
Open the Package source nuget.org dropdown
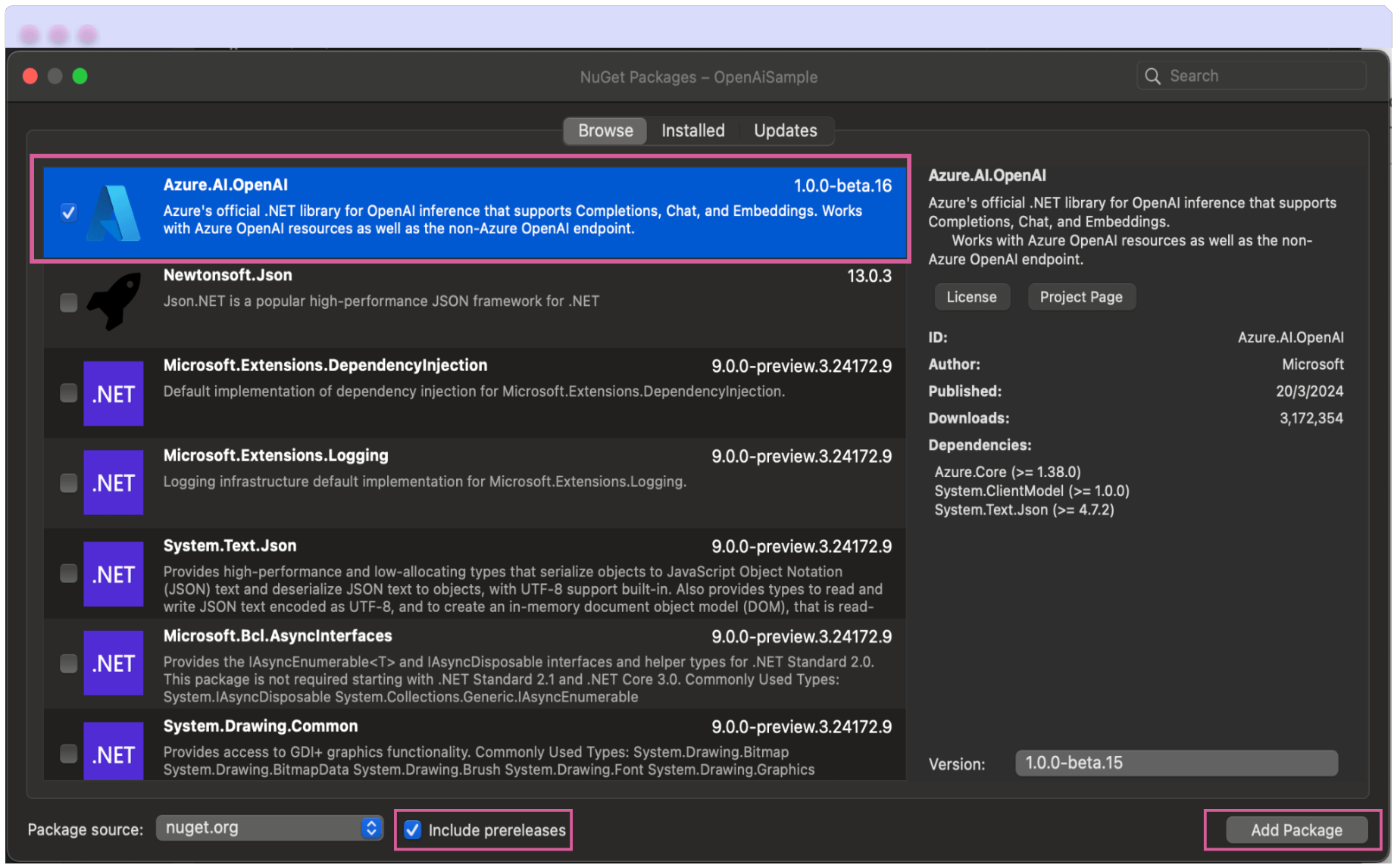pos(269,828)
